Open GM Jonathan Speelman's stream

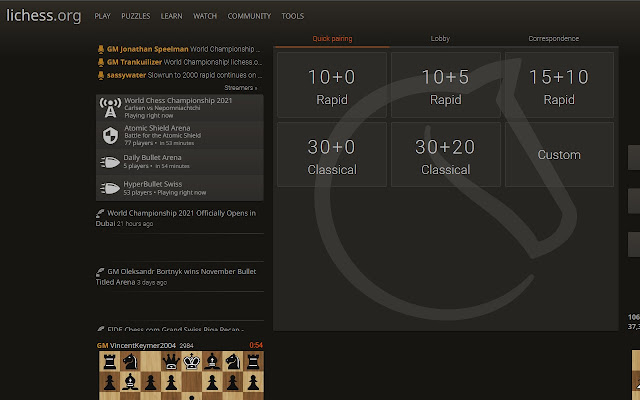[x=180, y=49]
